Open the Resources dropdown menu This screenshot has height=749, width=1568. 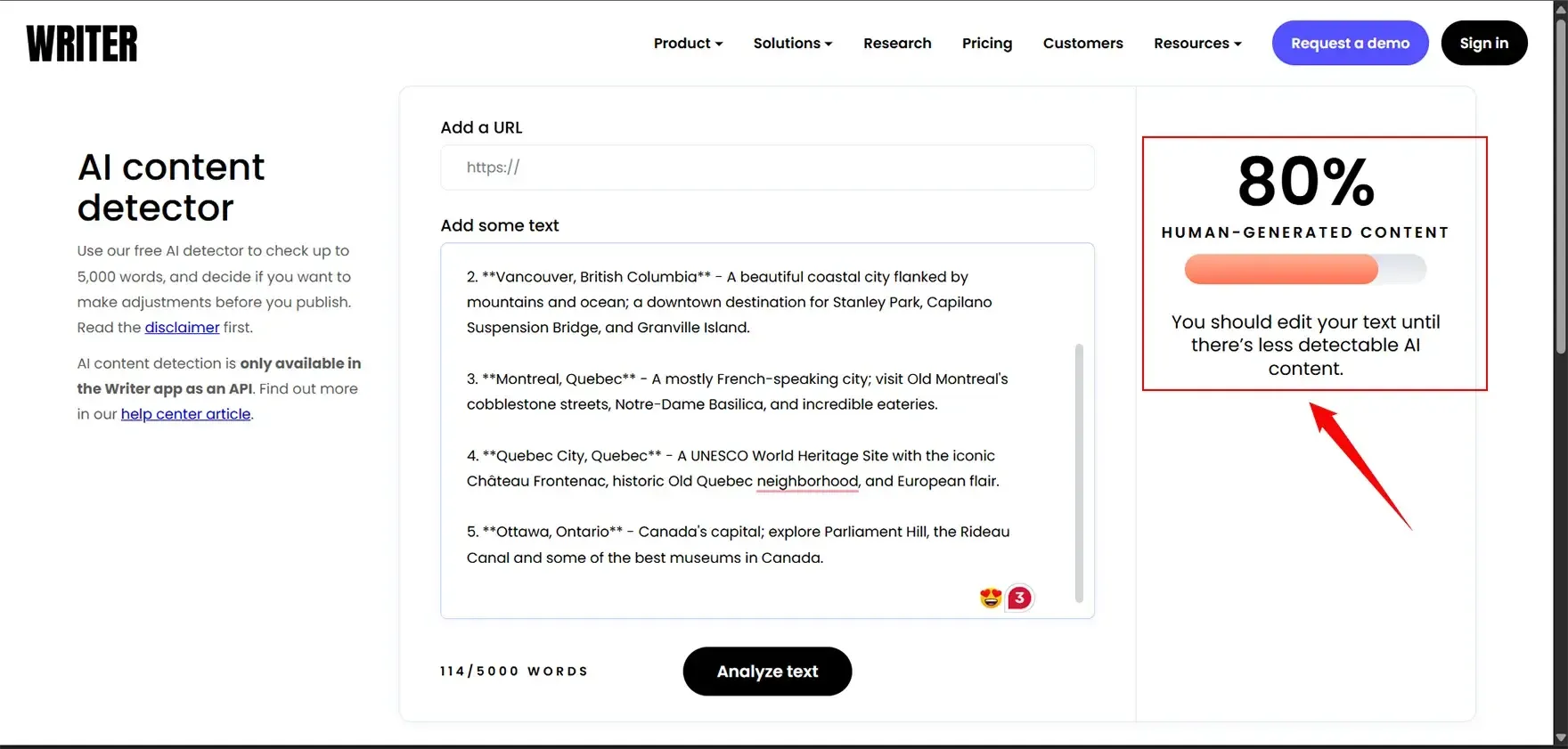point(1196,43)
